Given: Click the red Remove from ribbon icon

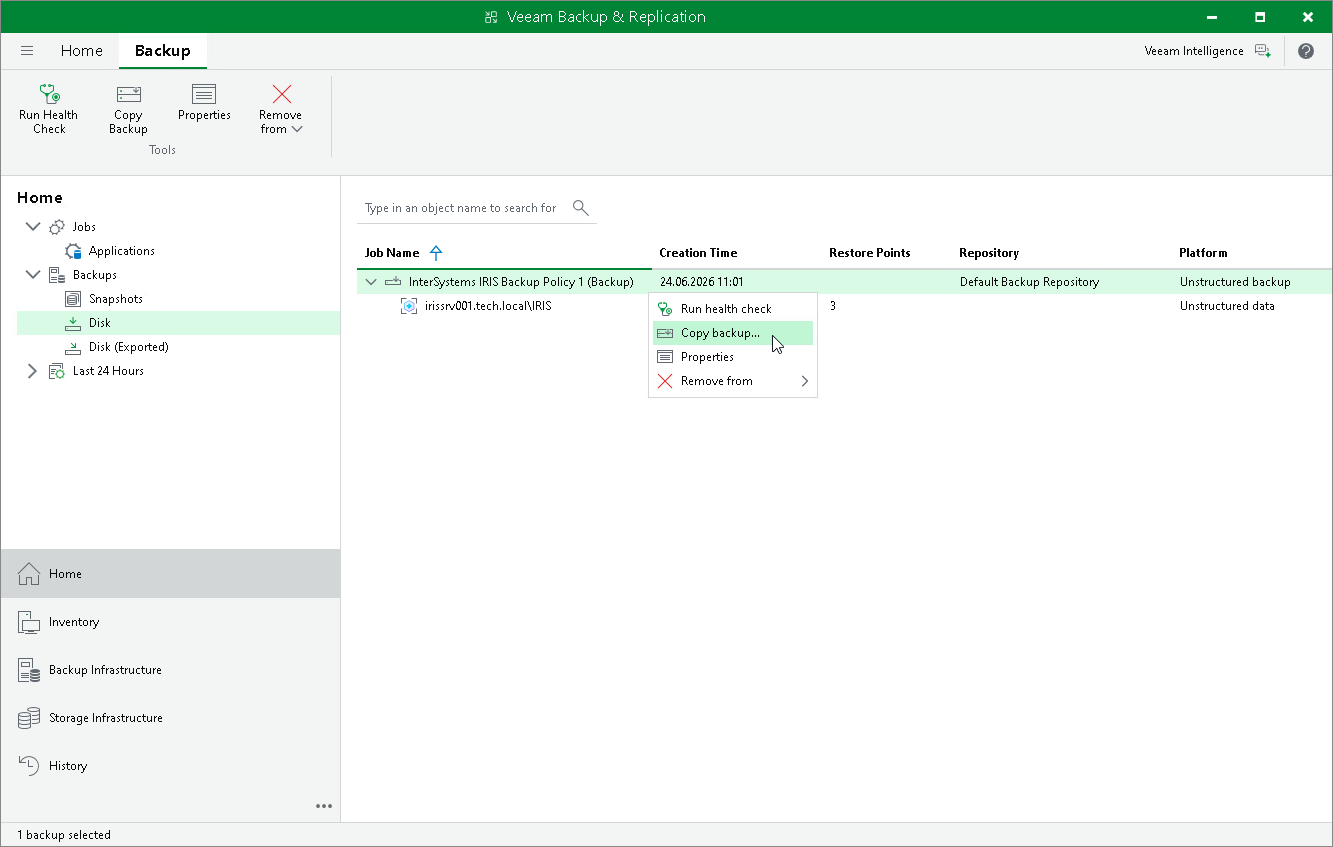Looking at the screenshot, I should 281,94.
